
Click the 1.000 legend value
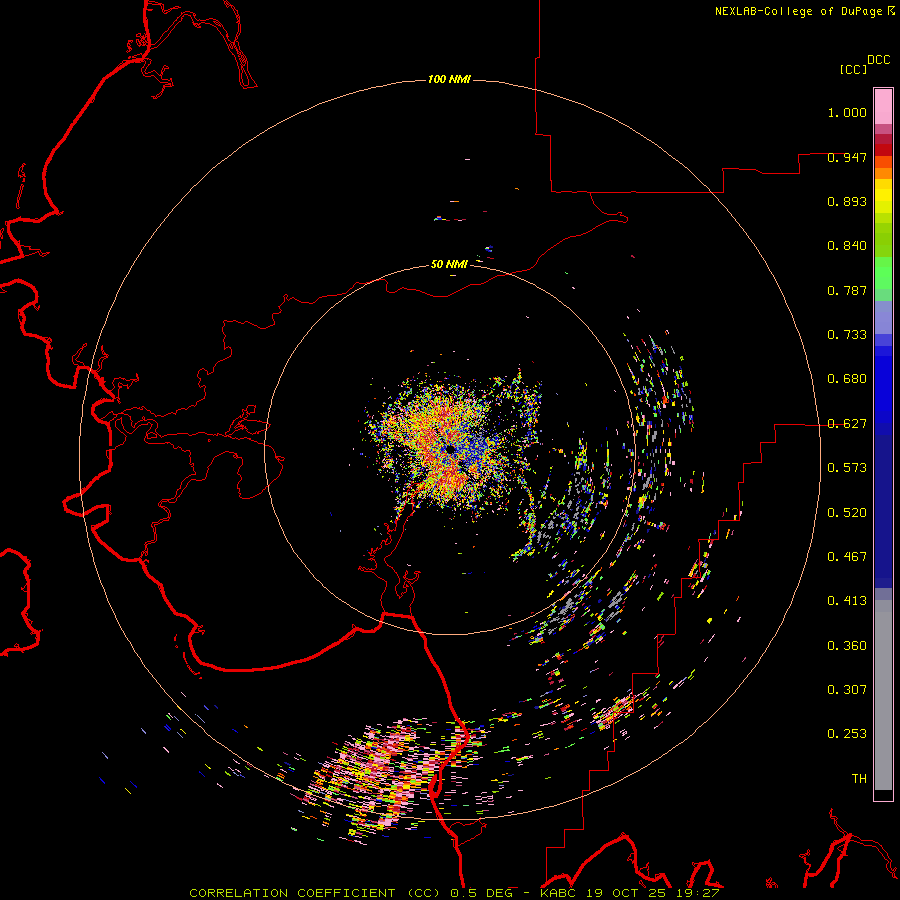[847, 112]
